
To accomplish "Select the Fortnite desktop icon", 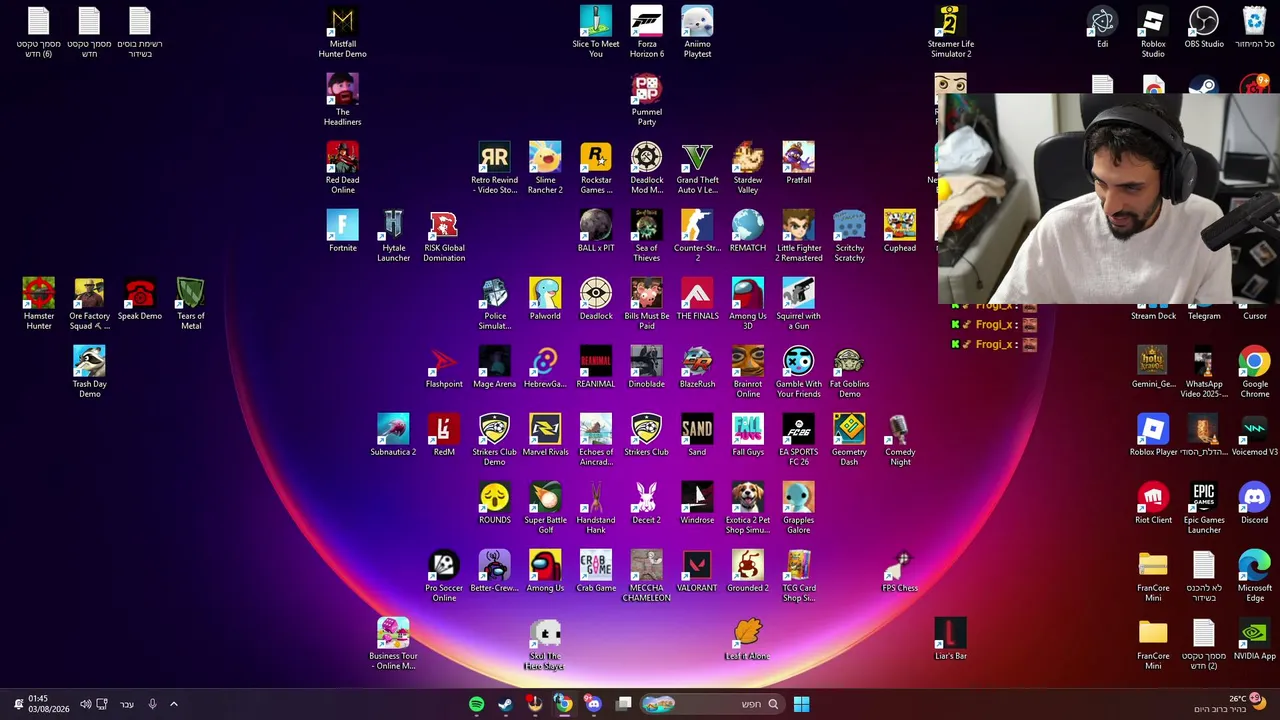I will 343,232.
